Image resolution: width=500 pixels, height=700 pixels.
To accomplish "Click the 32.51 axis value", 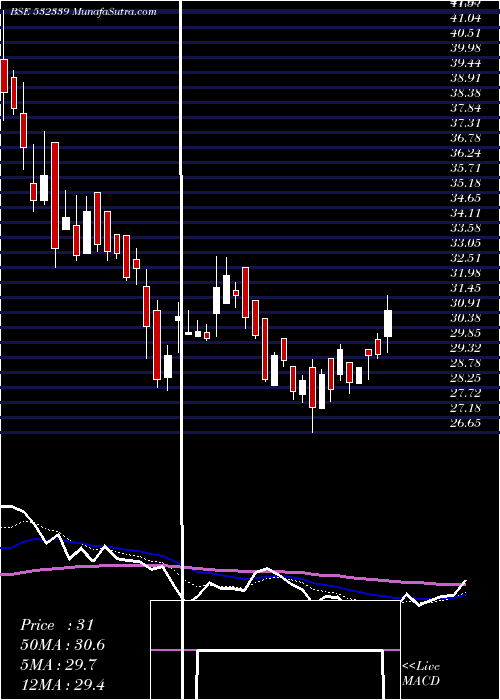I will tap(465, 258).
